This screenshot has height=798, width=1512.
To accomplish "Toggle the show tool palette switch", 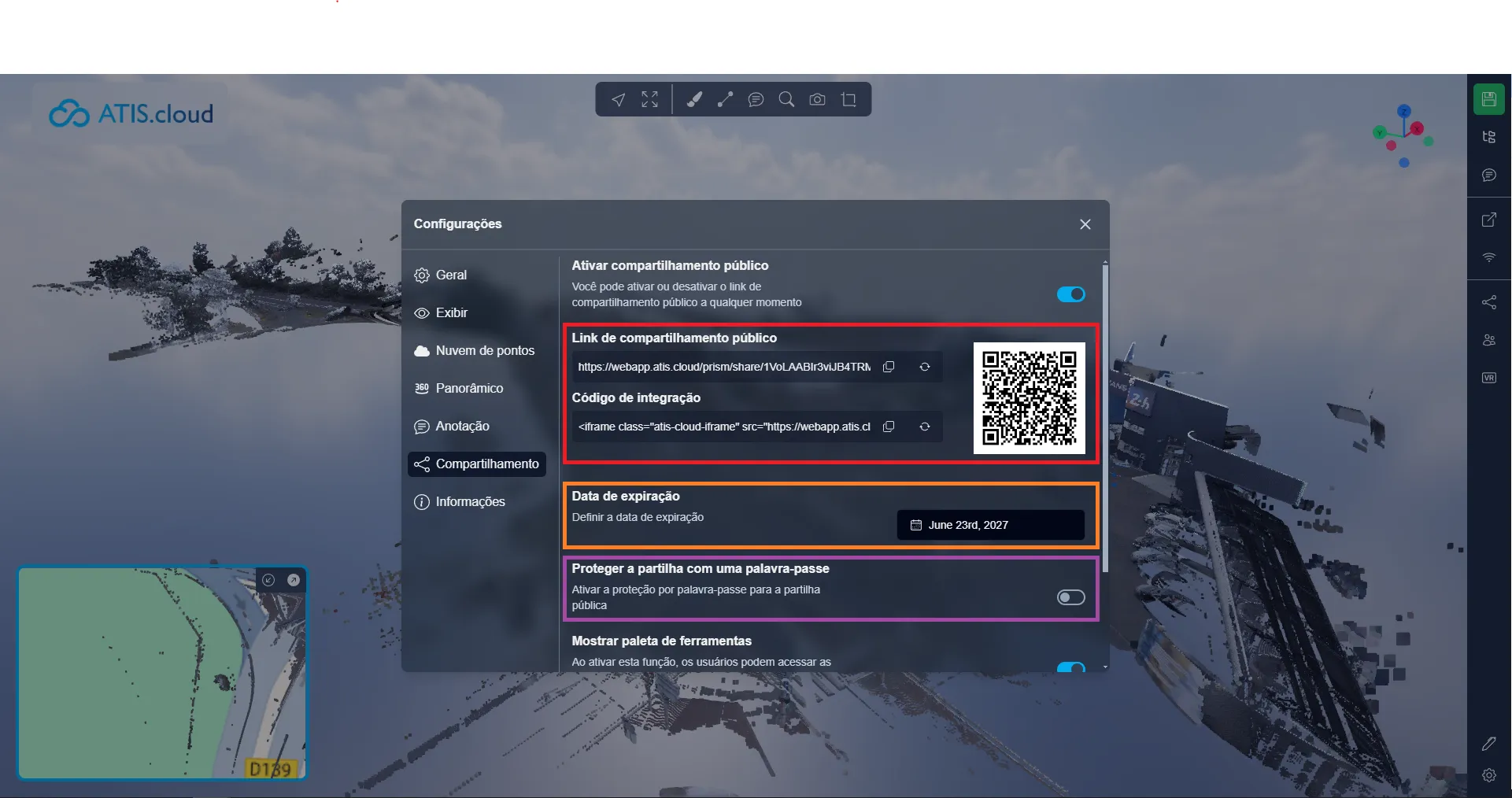I will pyautogui.click(x=1070, y=667).
